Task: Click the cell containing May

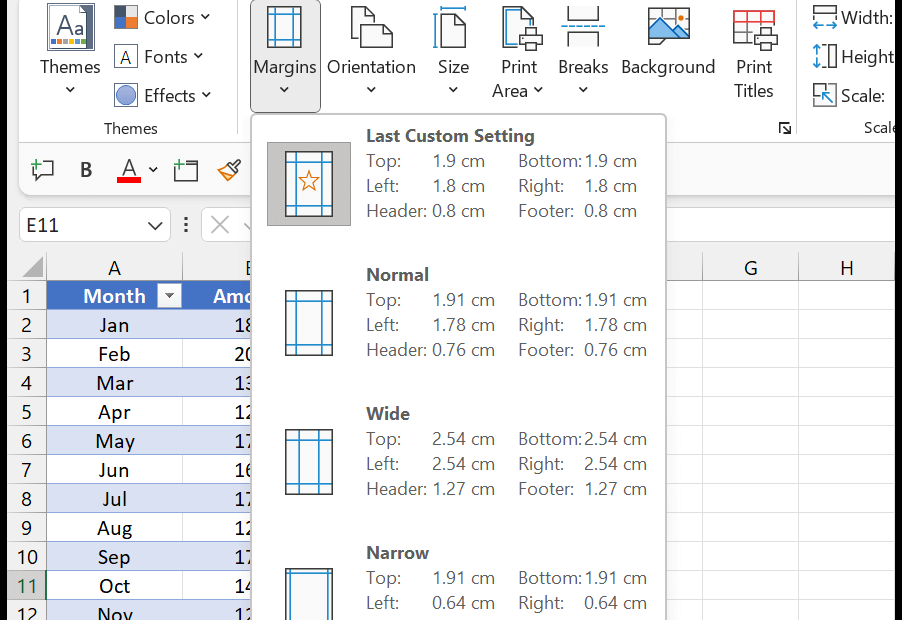Action: click(x=114, y=441)
